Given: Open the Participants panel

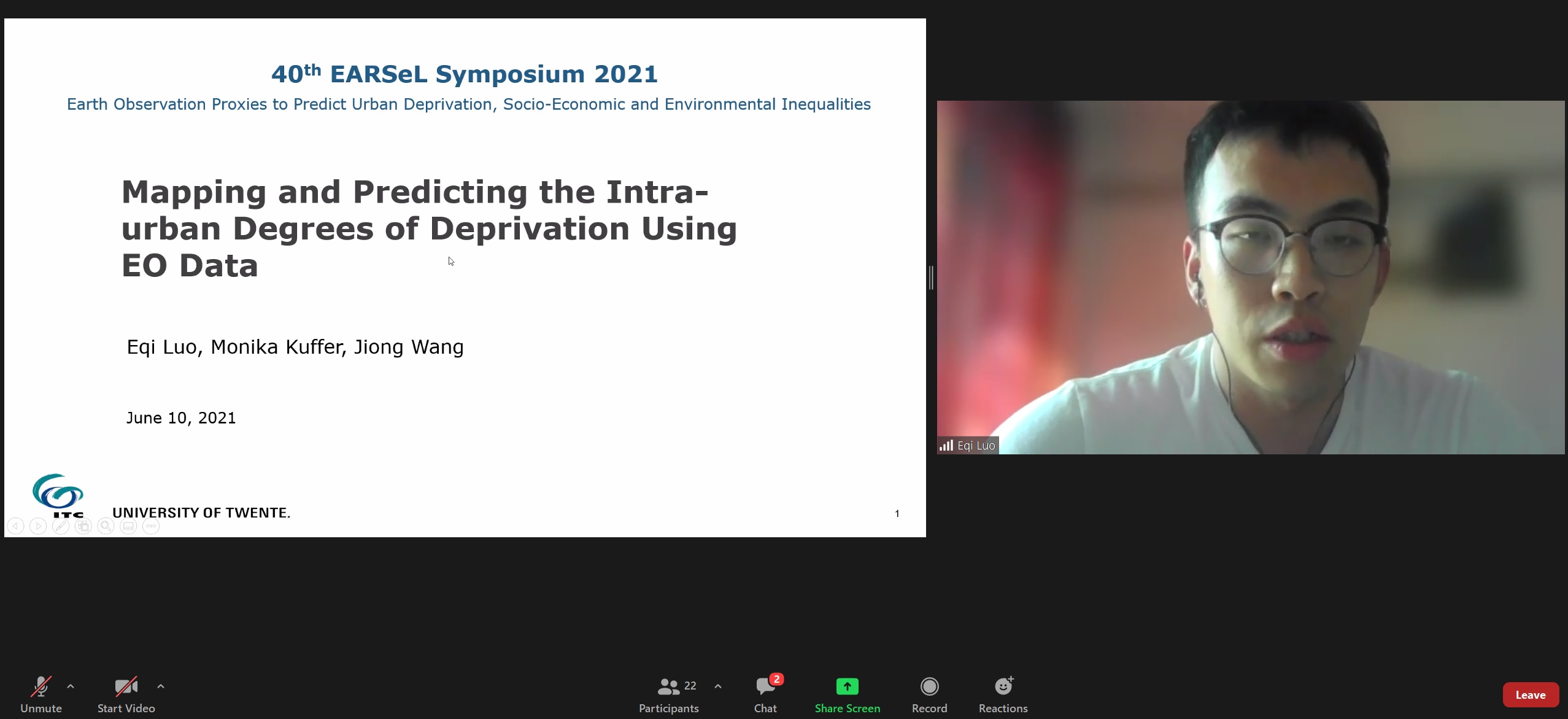Looking at the screenshot, I should click(669, 694).
